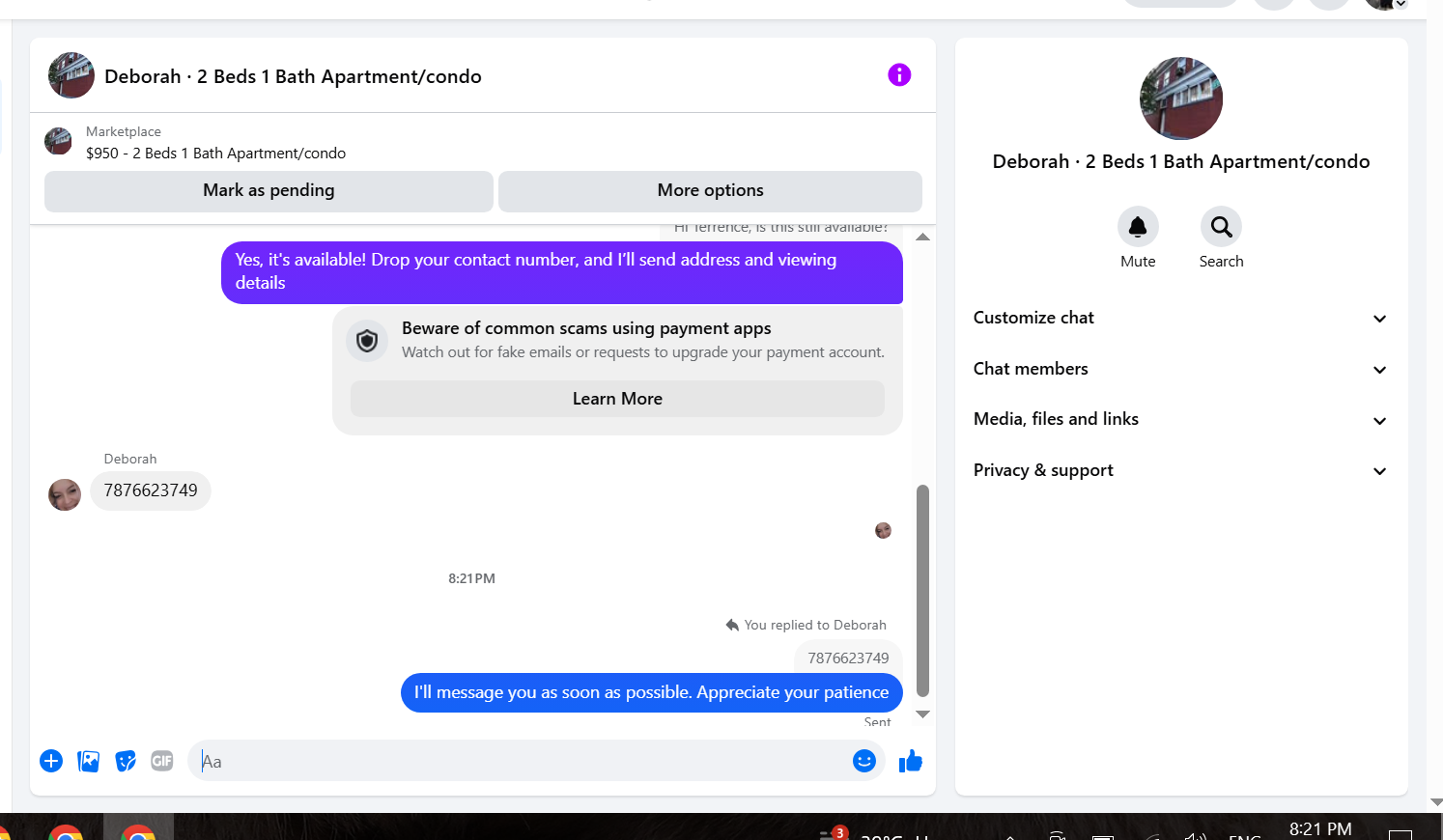Viewport: 1443px width, 840px height.
Task: Click chat title 'Deborah · 2 Beds 1 Bath' header
Action: (293, 76)
